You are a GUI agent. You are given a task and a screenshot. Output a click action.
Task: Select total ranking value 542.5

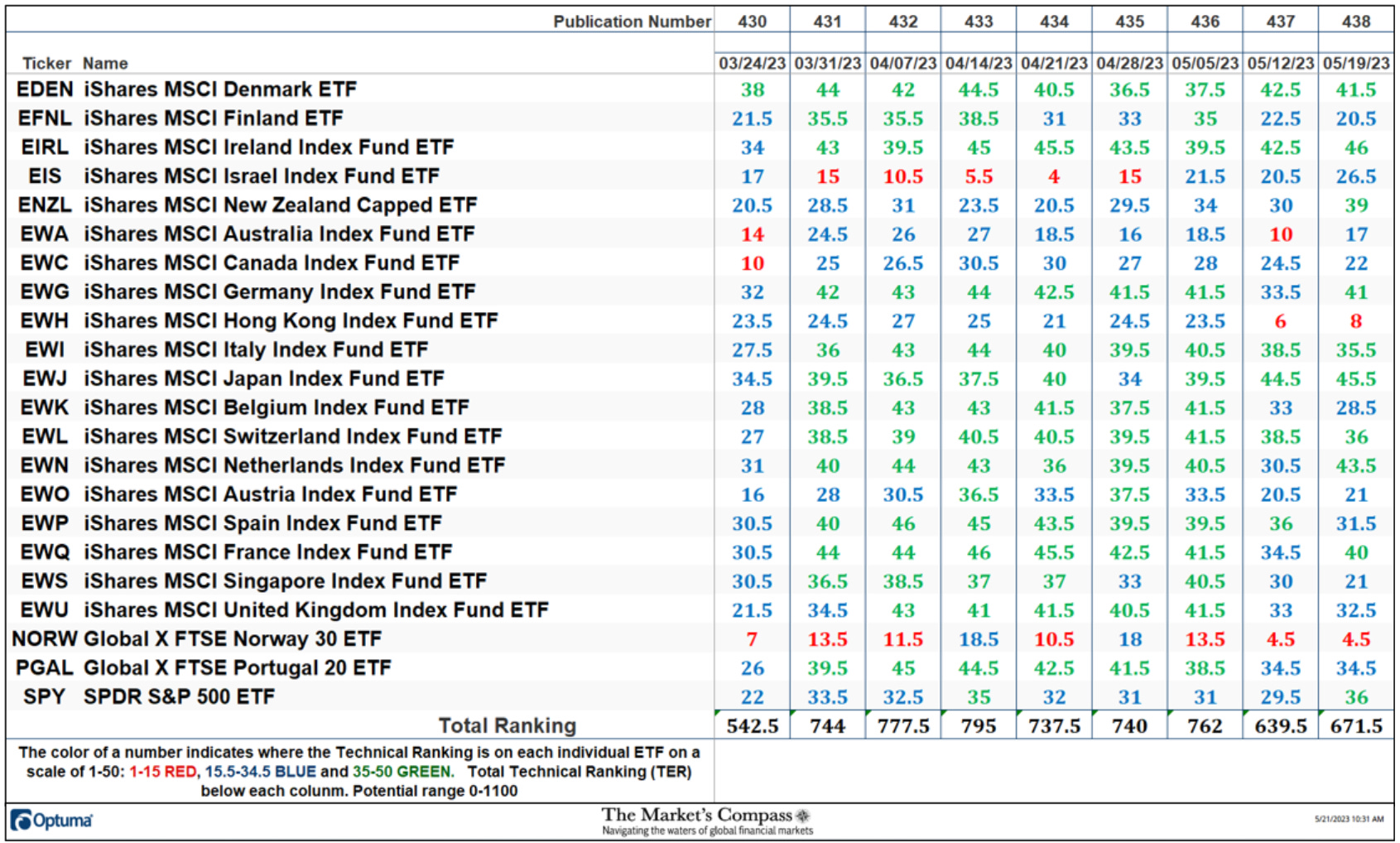[x=752, y=726]
